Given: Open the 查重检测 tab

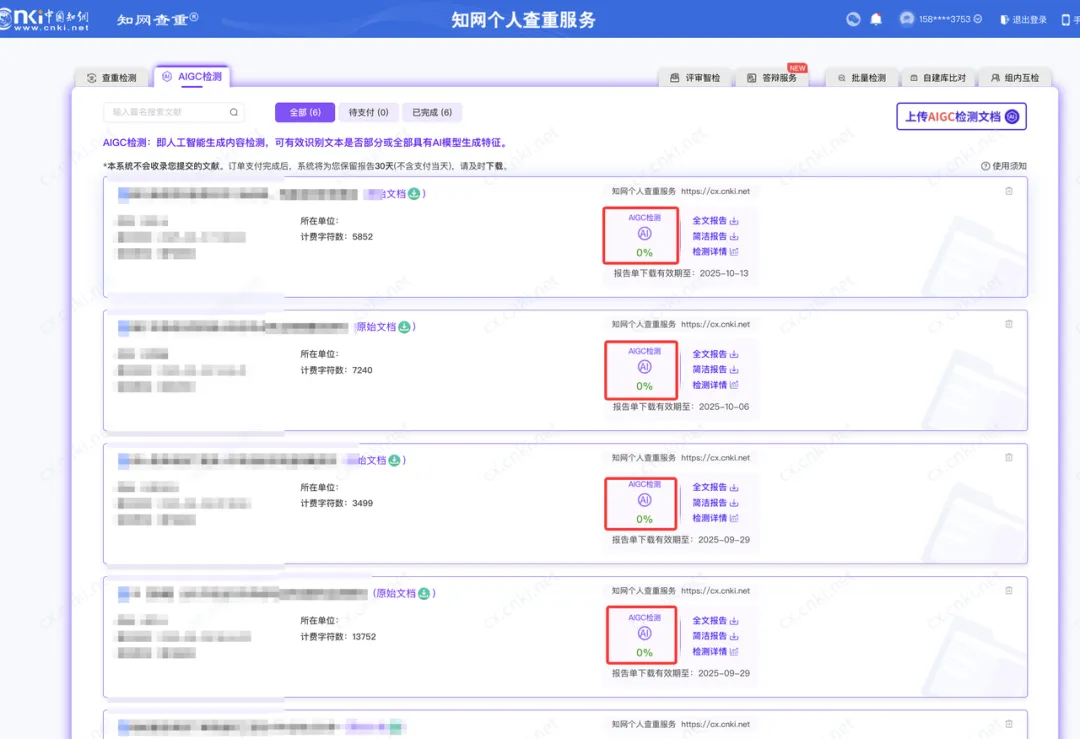Looking at the screenshot, I should [112, 78].
